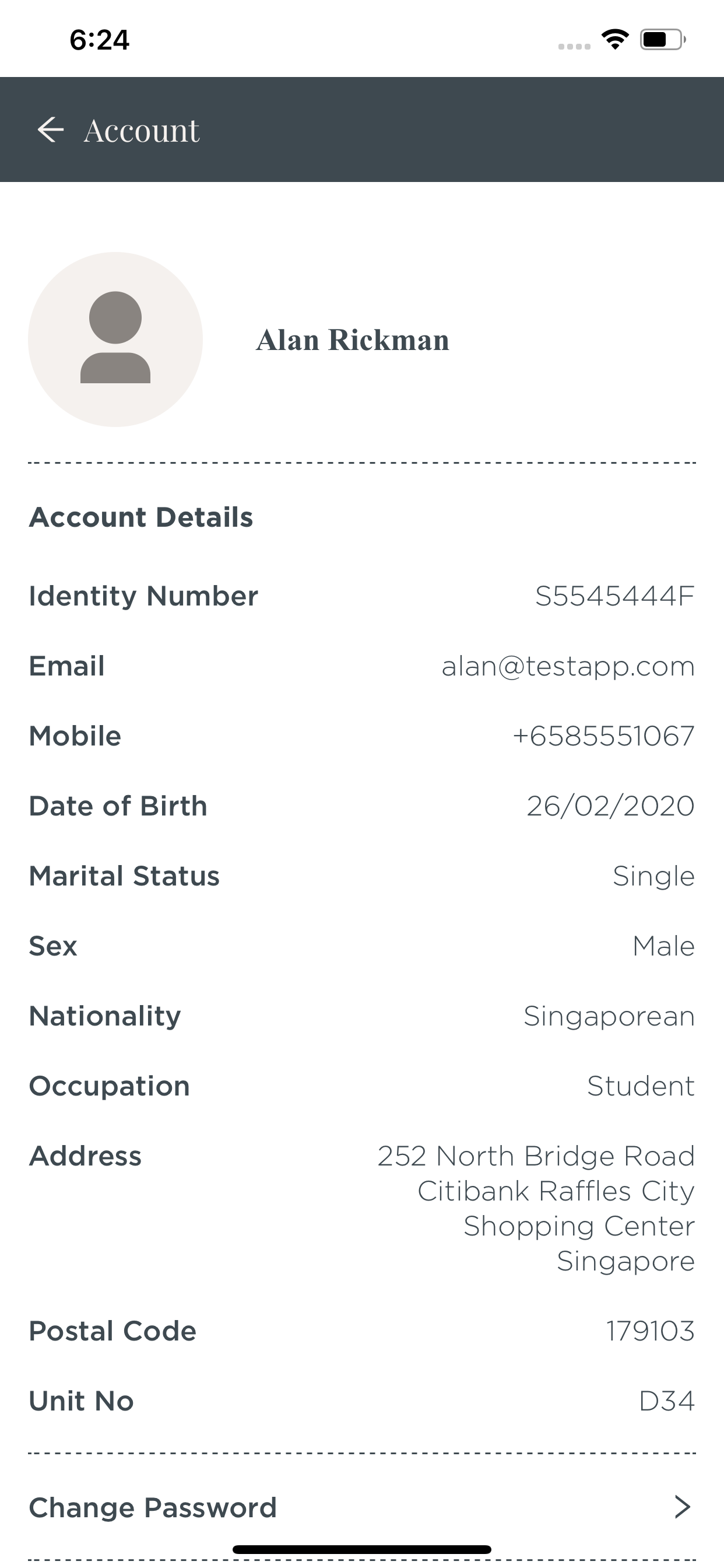Tap the clock showing 6:24

(99, 40)
